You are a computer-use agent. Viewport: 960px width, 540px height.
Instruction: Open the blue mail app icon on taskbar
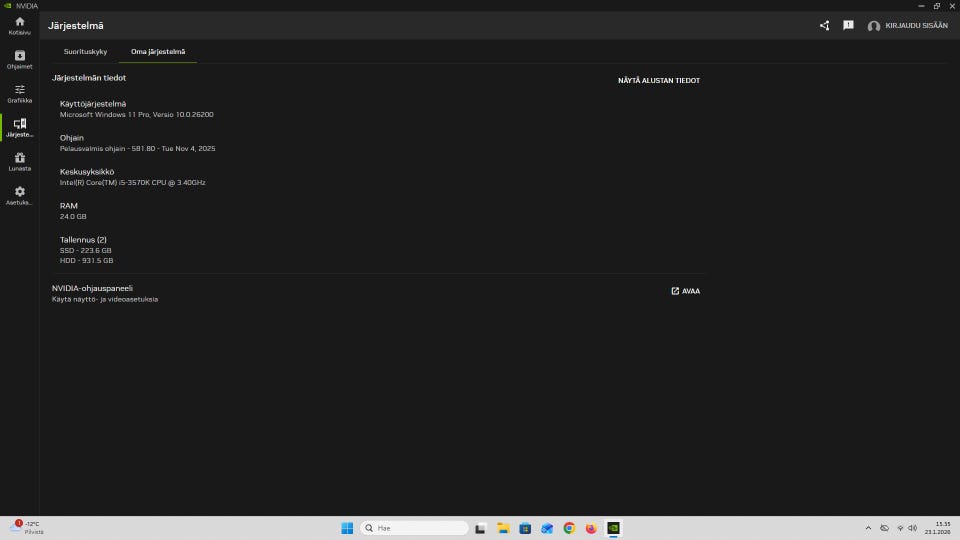pyautogui.click(x=547, y=528)
